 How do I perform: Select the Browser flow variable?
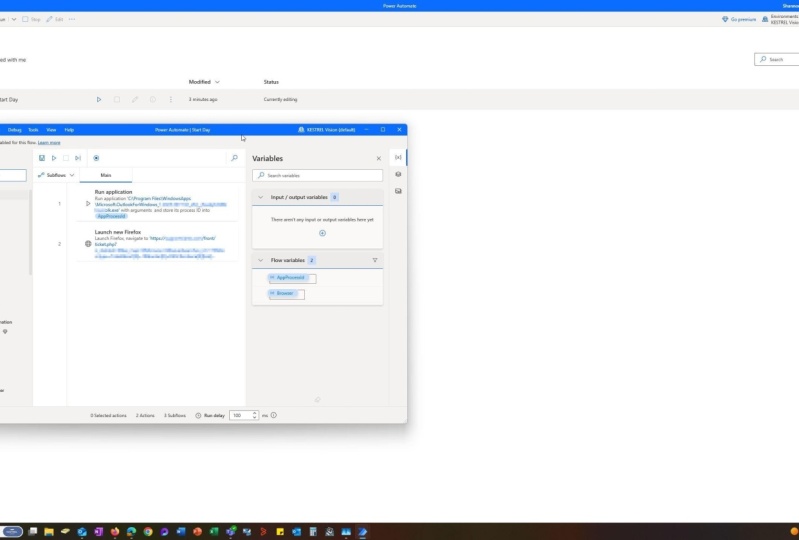(x=282, y=293)
